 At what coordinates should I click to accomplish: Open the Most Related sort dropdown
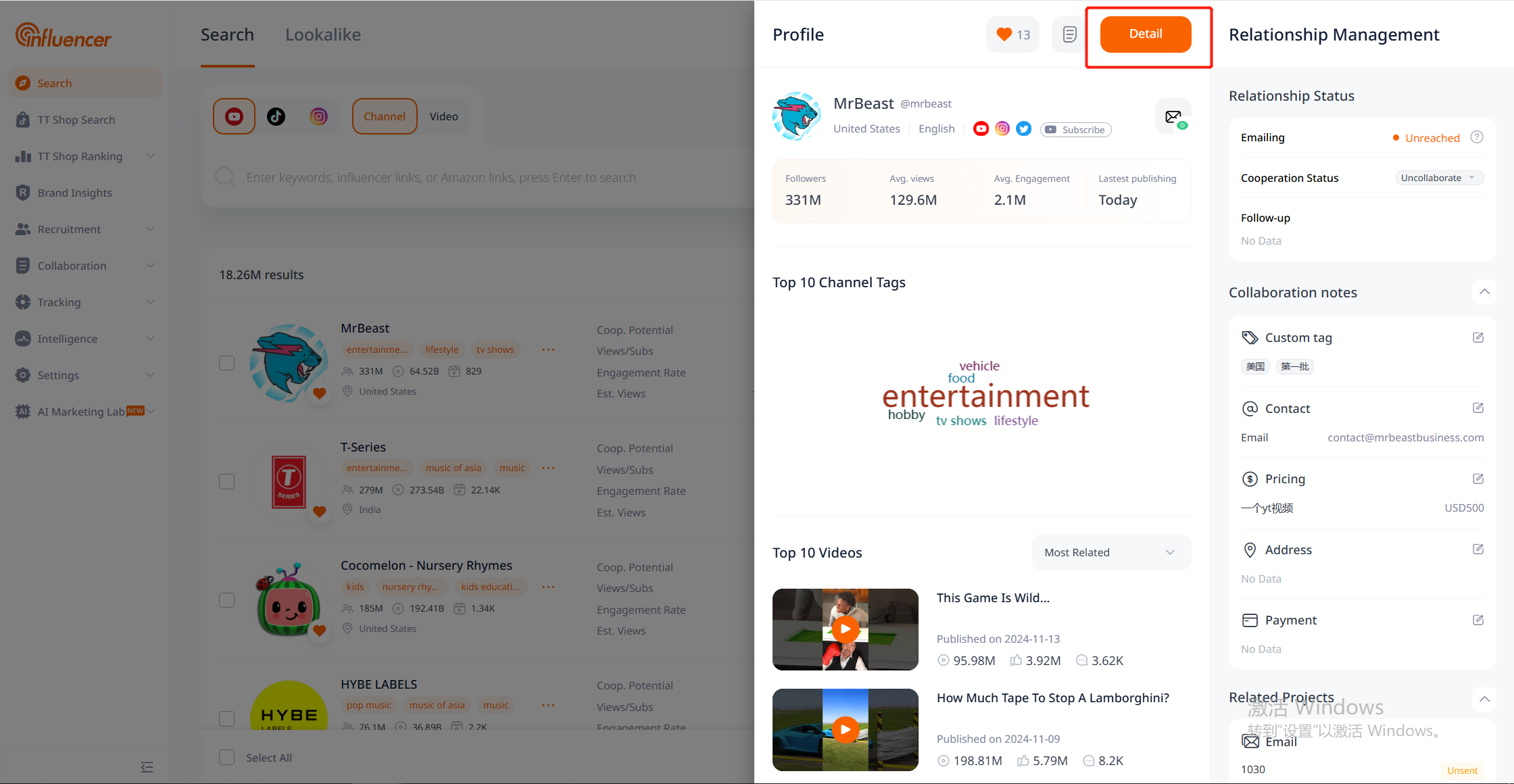pos(1110,552)
